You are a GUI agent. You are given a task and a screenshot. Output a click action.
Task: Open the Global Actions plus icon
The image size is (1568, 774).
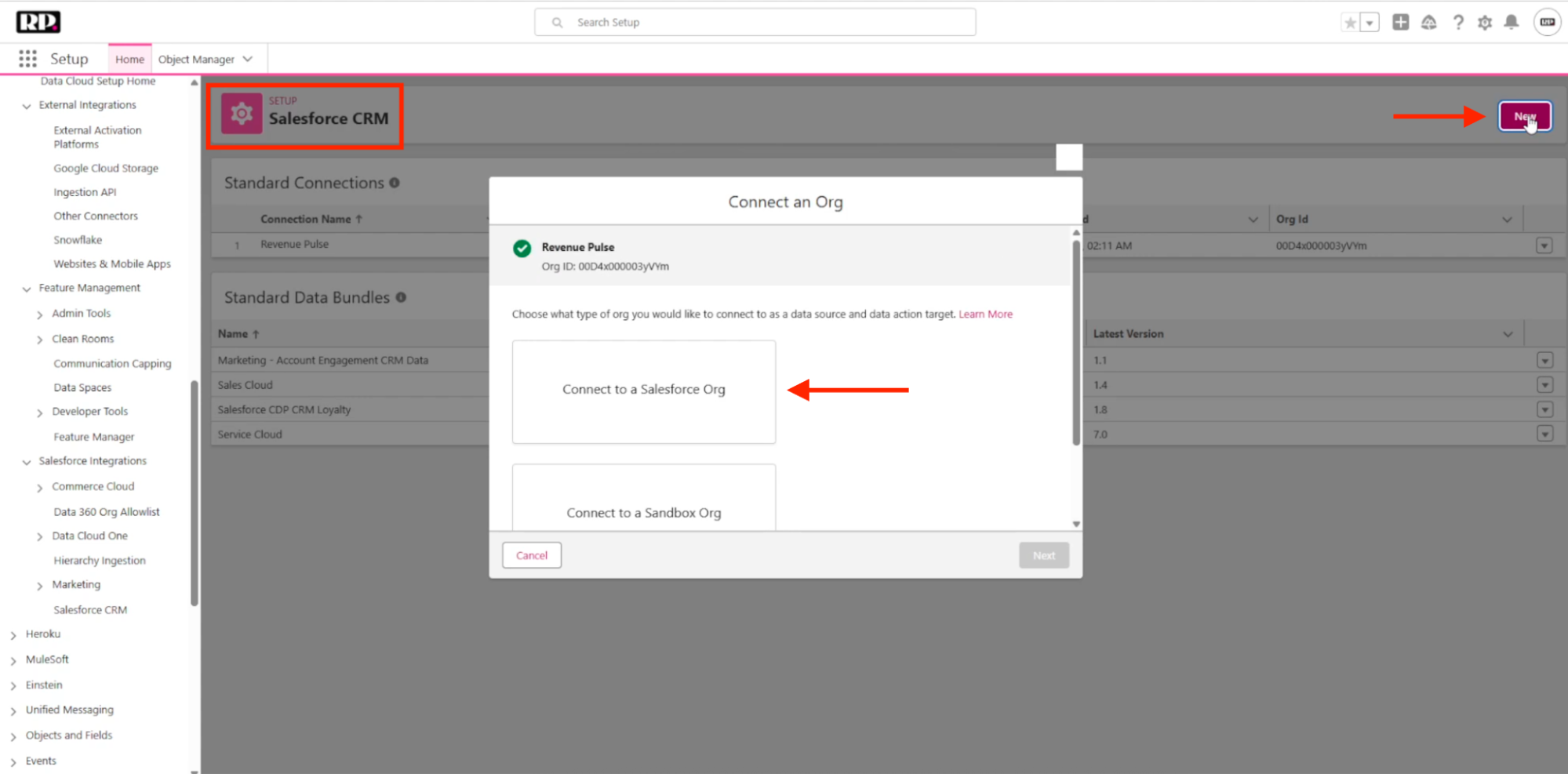[1400, 23]
